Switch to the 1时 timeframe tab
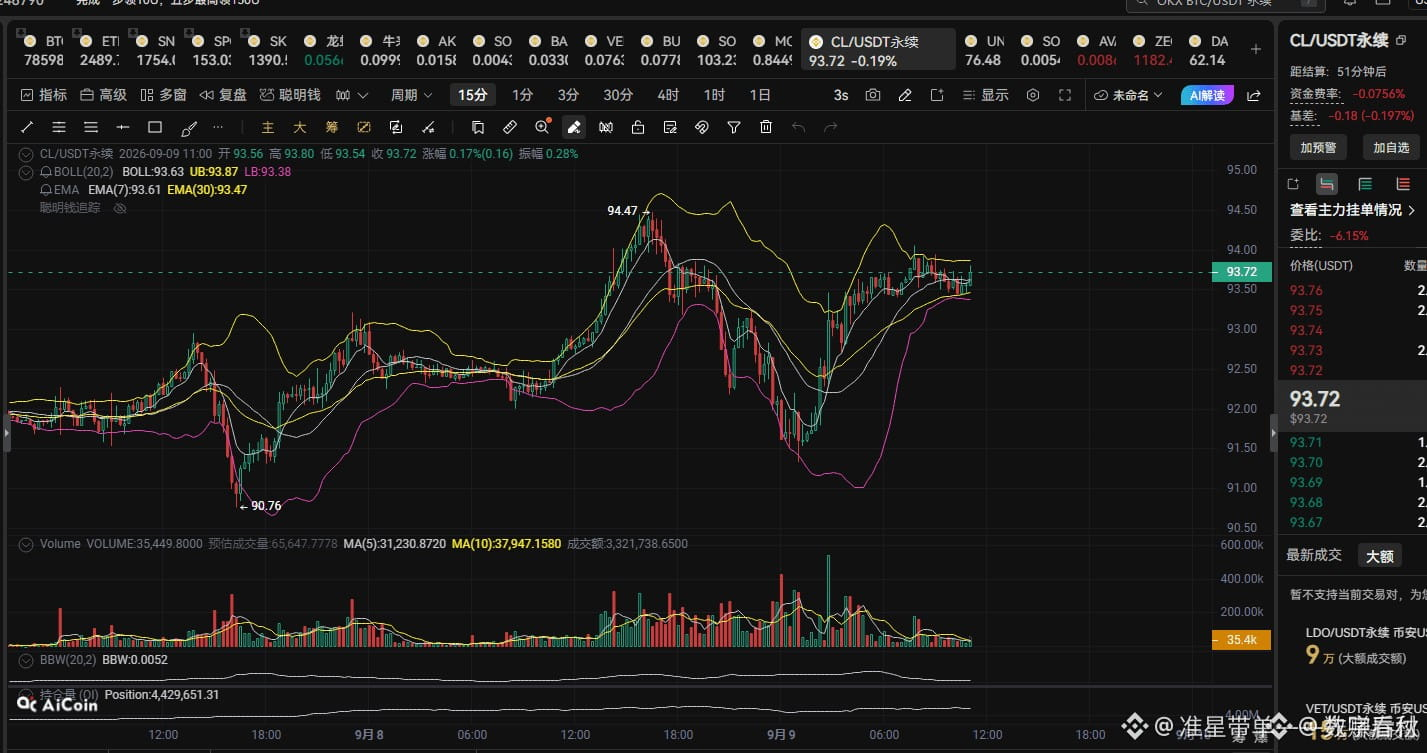The width and height of the screenshot is (1427, 753). coord(714,95)
